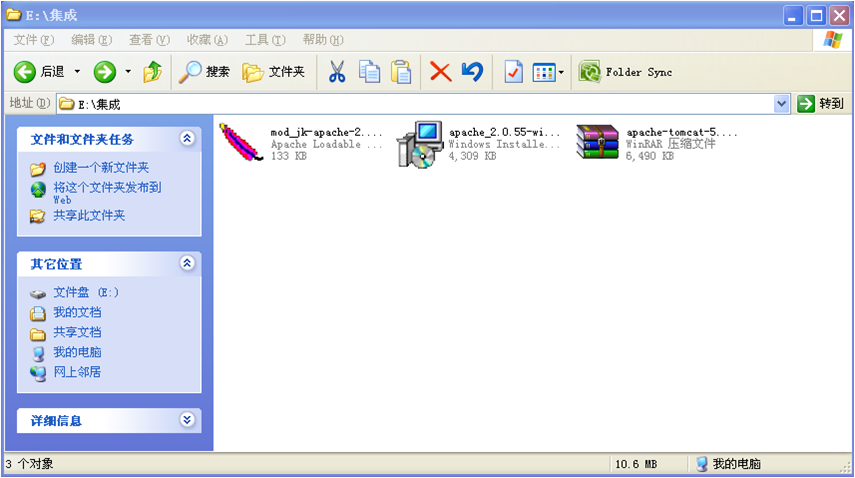Select the mod_jk-apache feather file icon

(x=241, y=143)
